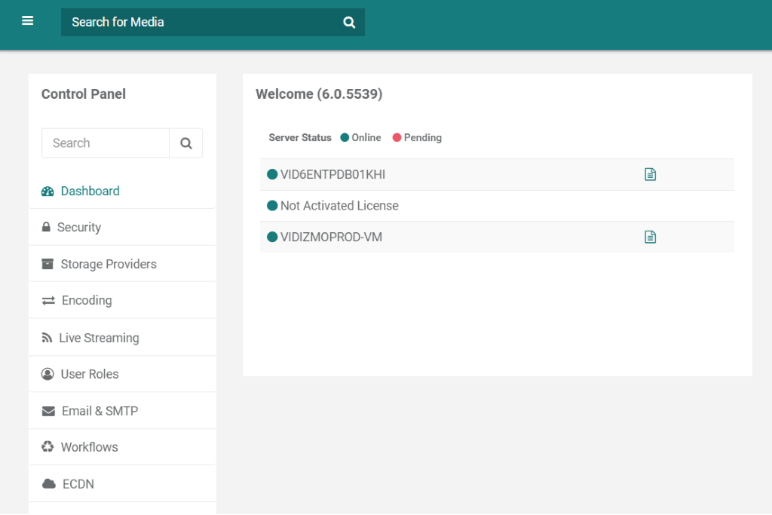
Task: Click the ECDN cloud icon
Action: tap(48, 484)
